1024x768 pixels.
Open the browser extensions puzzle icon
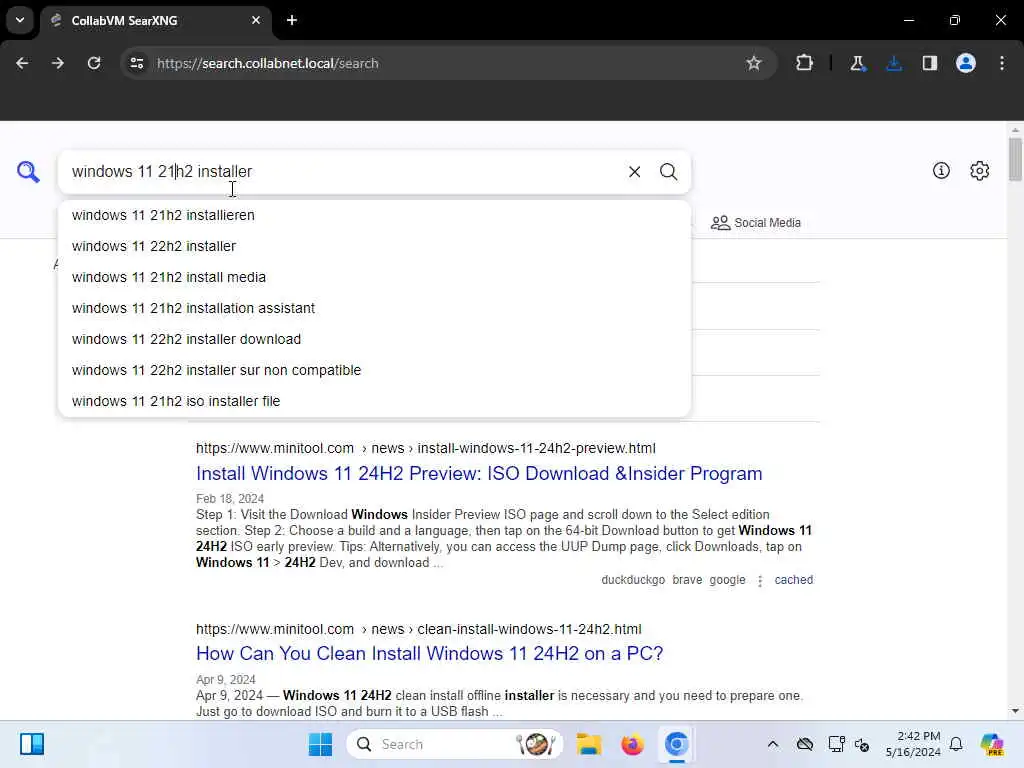805,63
